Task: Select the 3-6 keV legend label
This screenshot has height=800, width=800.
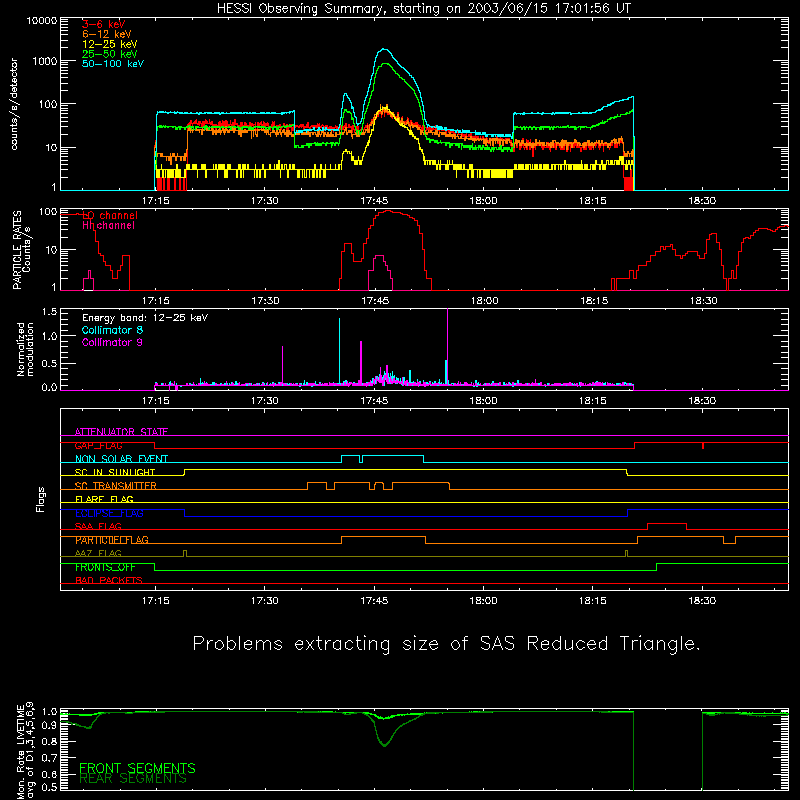Action: [104, 24]
